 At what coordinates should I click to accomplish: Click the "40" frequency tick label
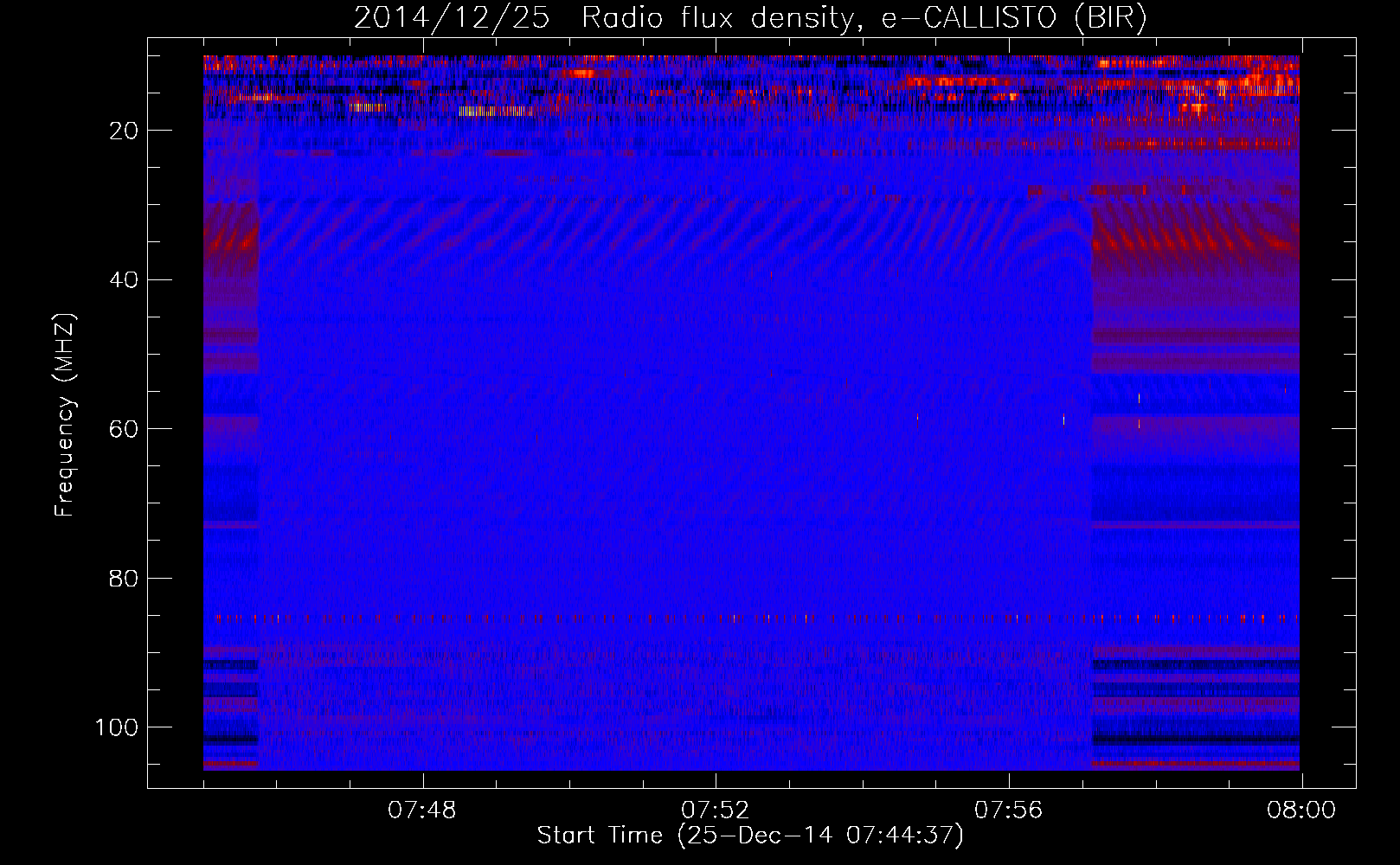click(x=124, y=280)
